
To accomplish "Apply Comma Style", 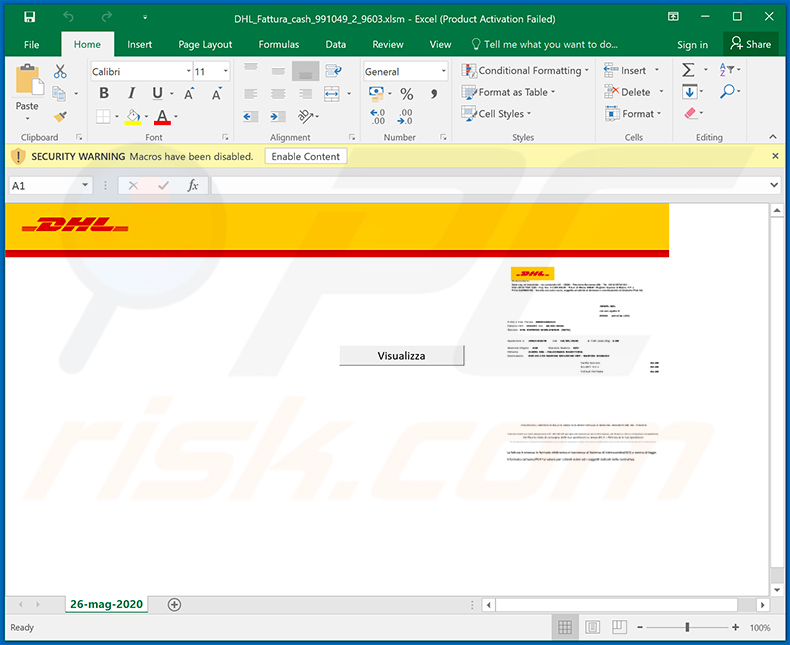I will pyautogui.click(x=434, y=94).
